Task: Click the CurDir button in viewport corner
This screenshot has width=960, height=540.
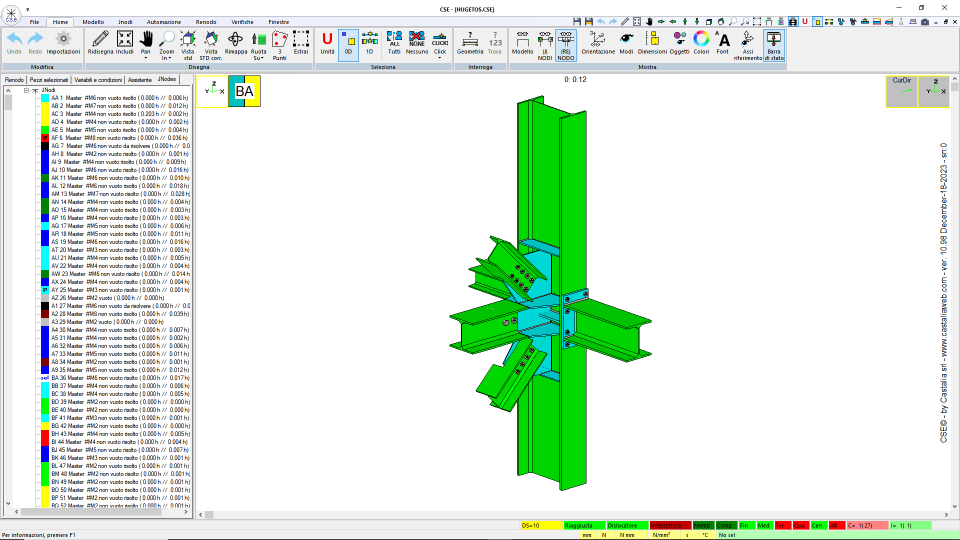Action: [x=901, y=91]
